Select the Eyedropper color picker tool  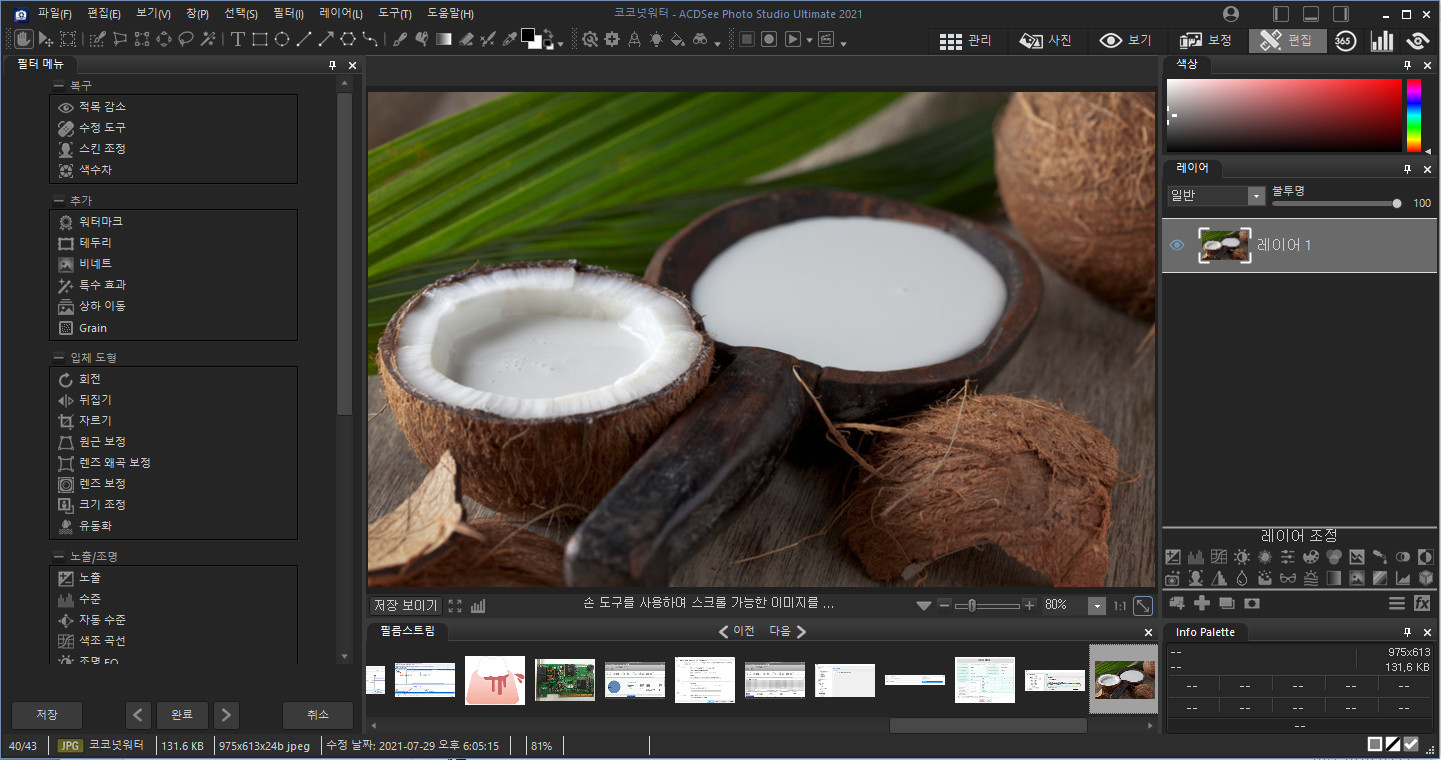510,39
